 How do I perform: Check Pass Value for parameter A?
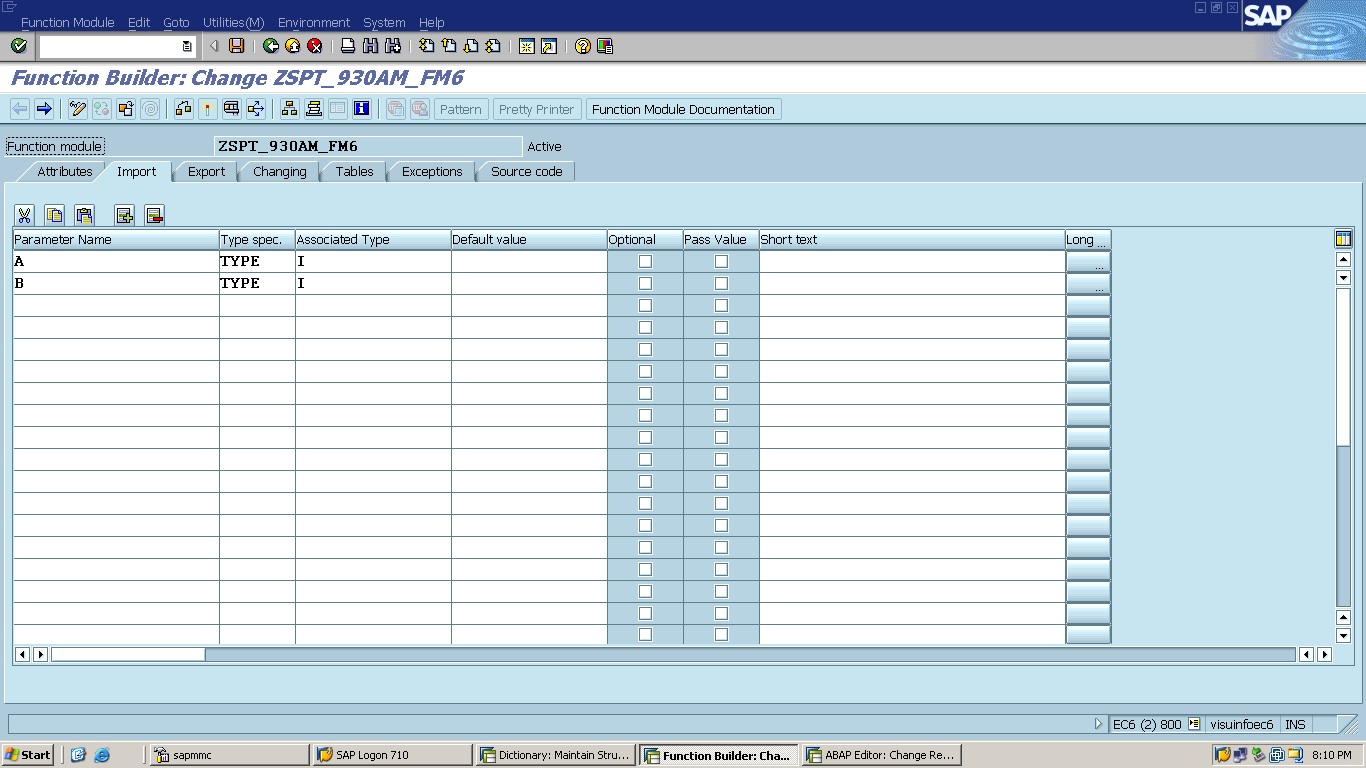pos(721,261)
